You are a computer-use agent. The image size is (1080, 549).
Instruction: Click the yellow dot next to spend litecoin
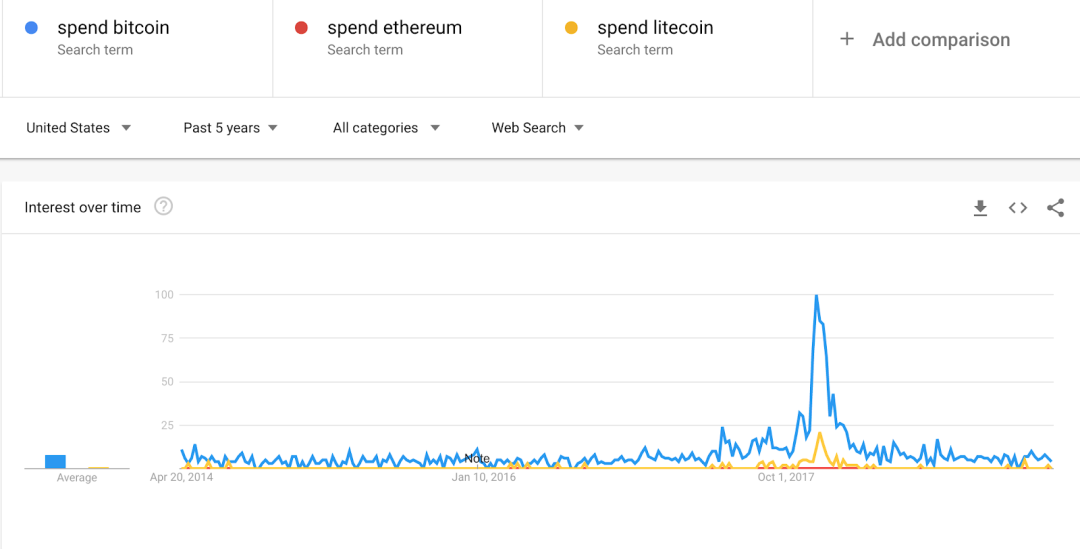[571, 28]
